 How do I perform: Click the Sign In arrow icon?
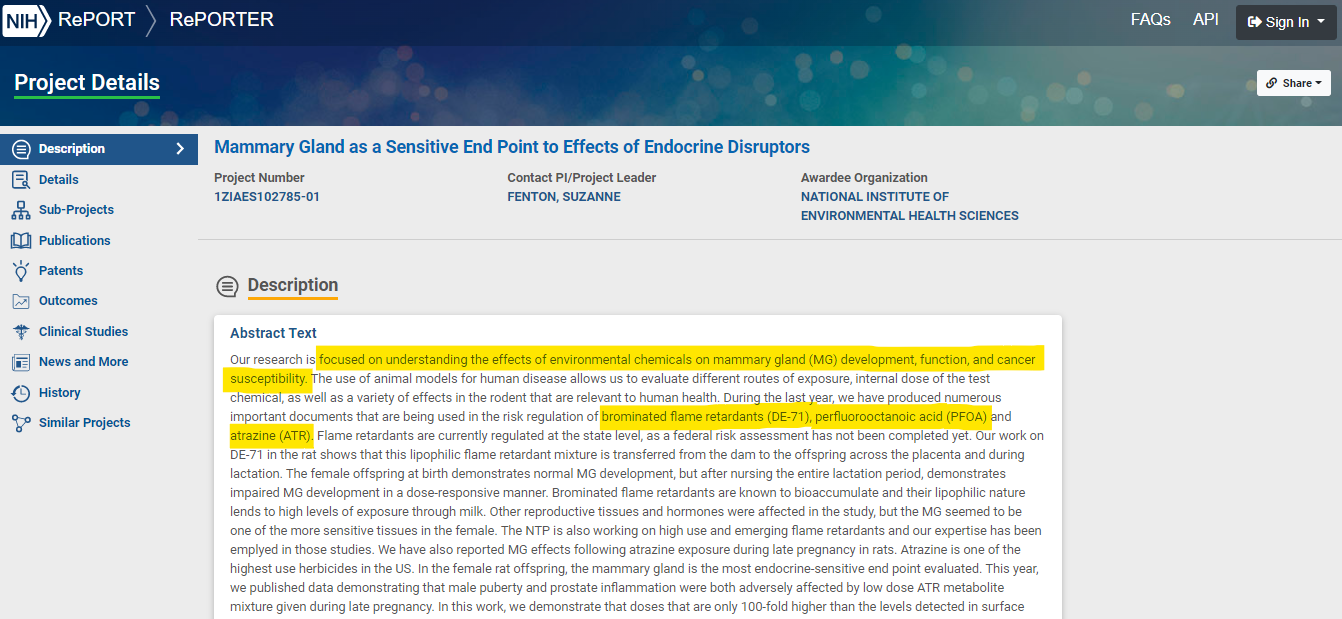tap(1255, 22)
